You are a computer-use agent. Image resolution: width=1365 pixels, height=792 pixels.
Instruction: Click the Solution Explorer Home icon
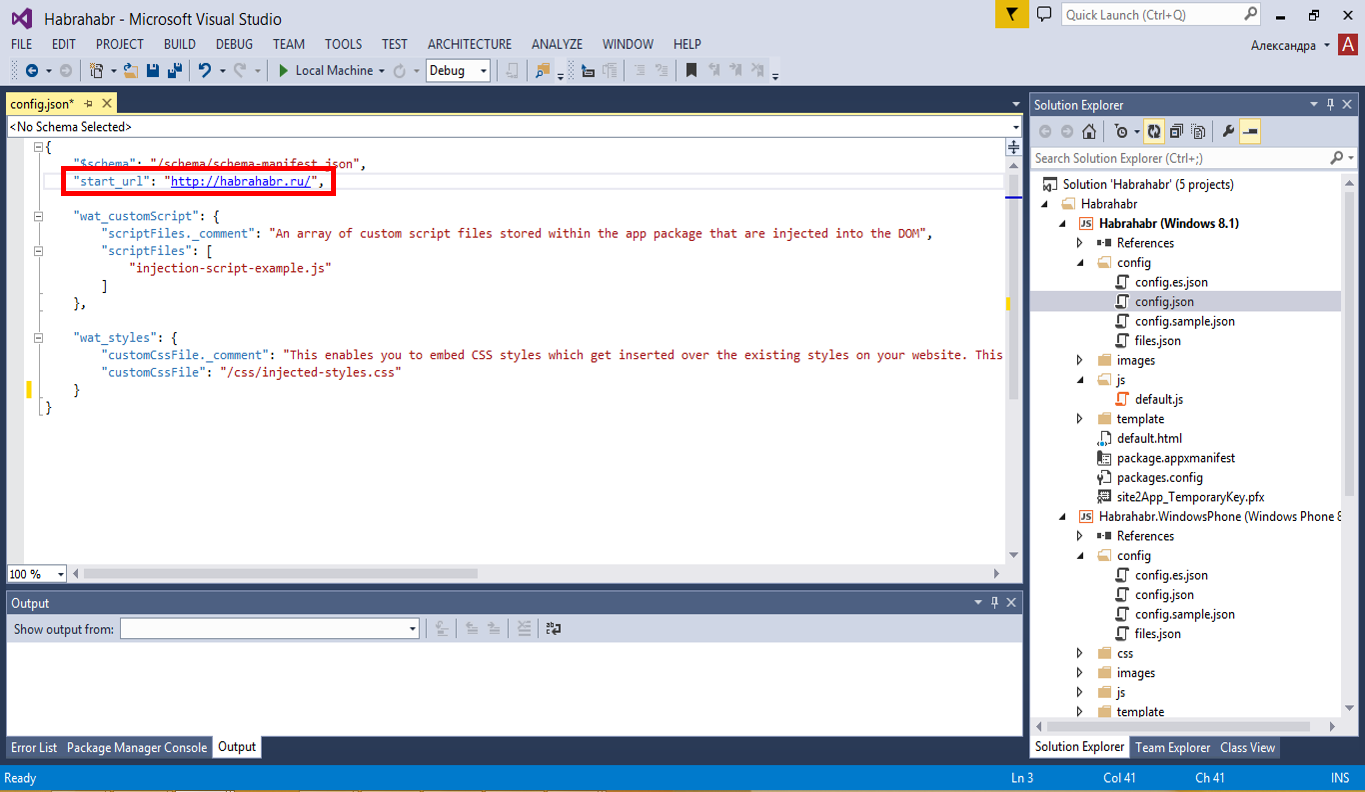point(1089,131)
